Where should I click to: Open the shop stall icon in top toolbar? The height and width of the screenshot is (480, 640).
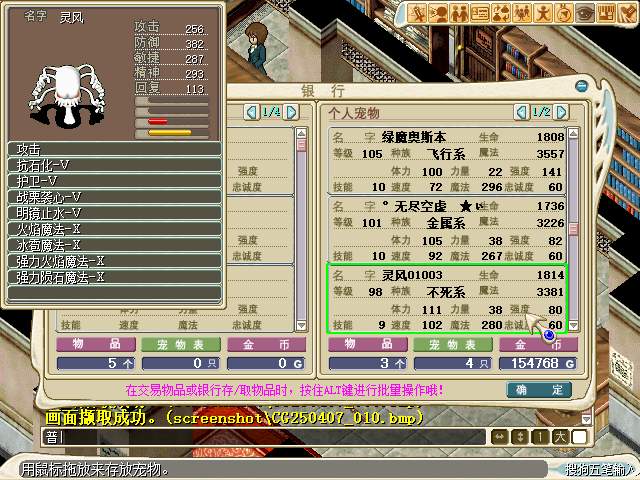(605, 13)
